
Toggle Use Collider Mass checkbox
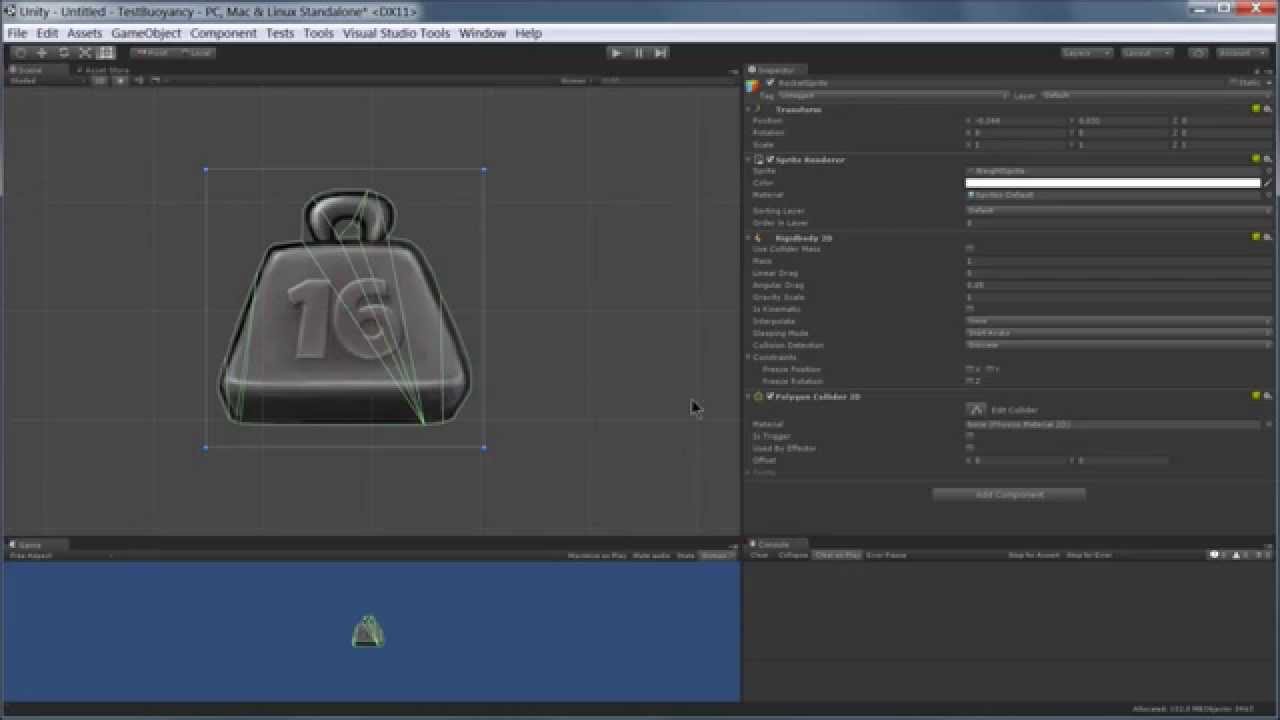pyautogui.click(x=970, y=249)
